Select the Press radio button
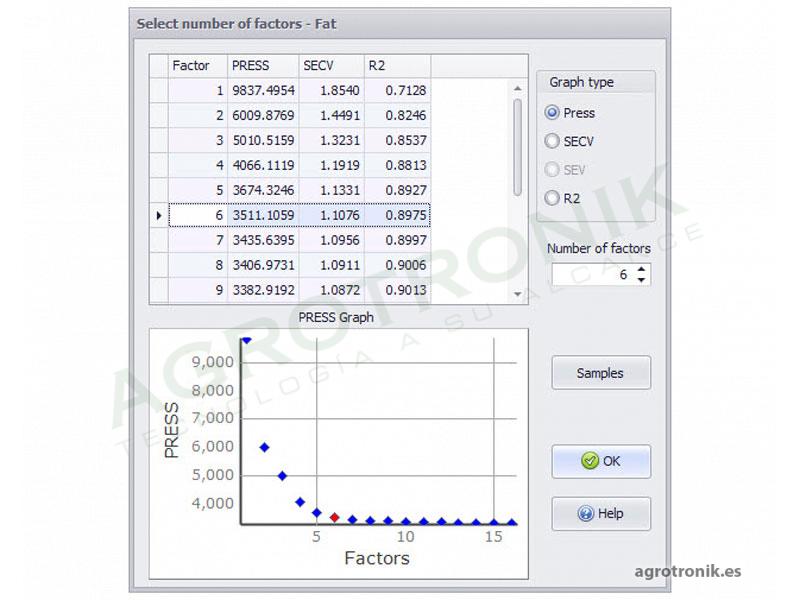The height and width of the screenshot is (600, 800). click(552, 113)
